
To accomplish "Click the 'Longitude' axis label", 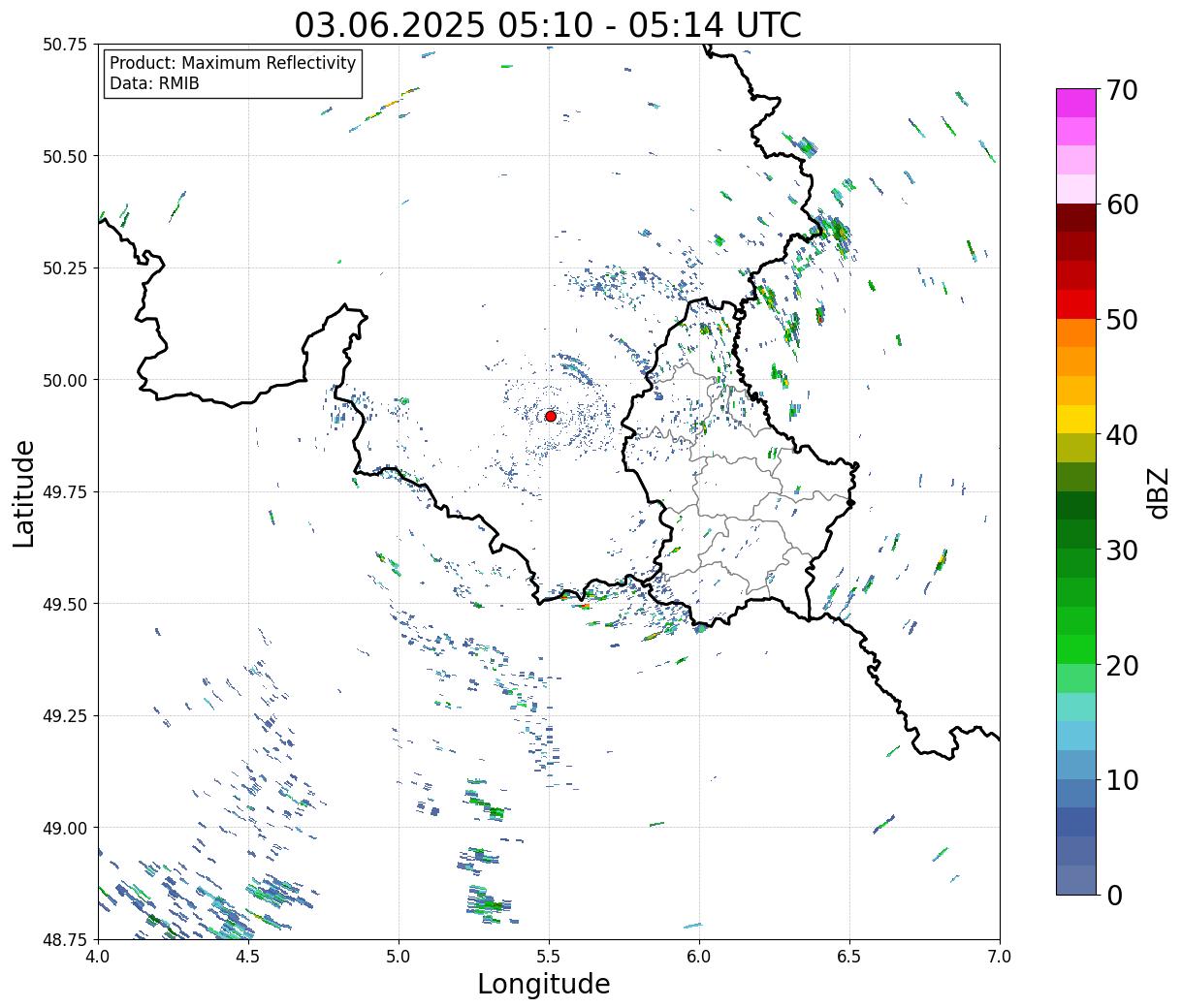I will (x=544, y=984).
